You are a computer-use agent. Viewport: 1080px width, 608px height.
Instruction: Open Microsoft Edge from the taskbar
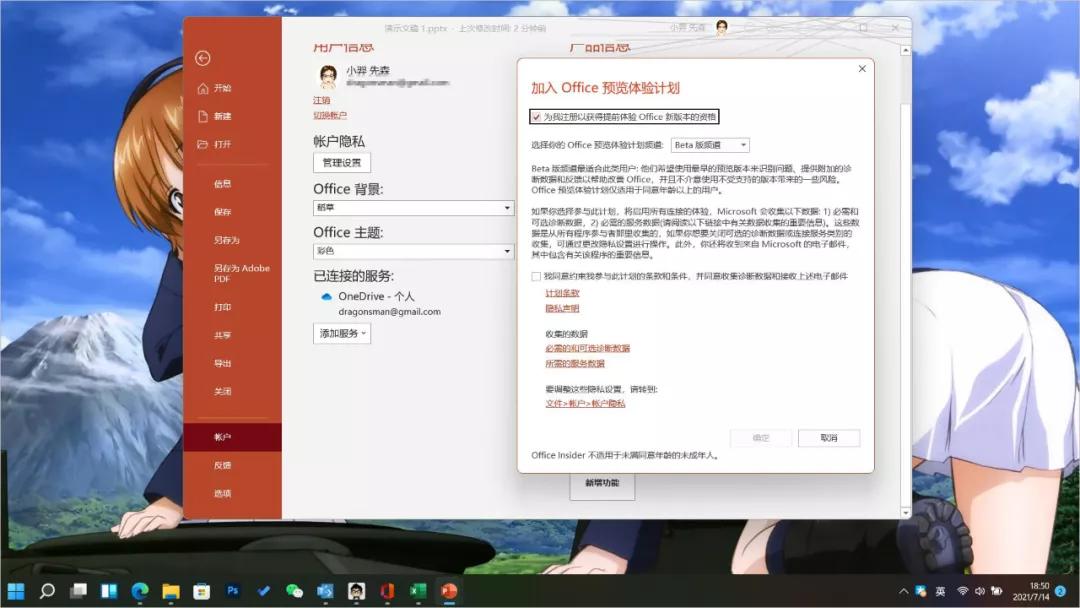pyautogui.click(x=138, y=590)
